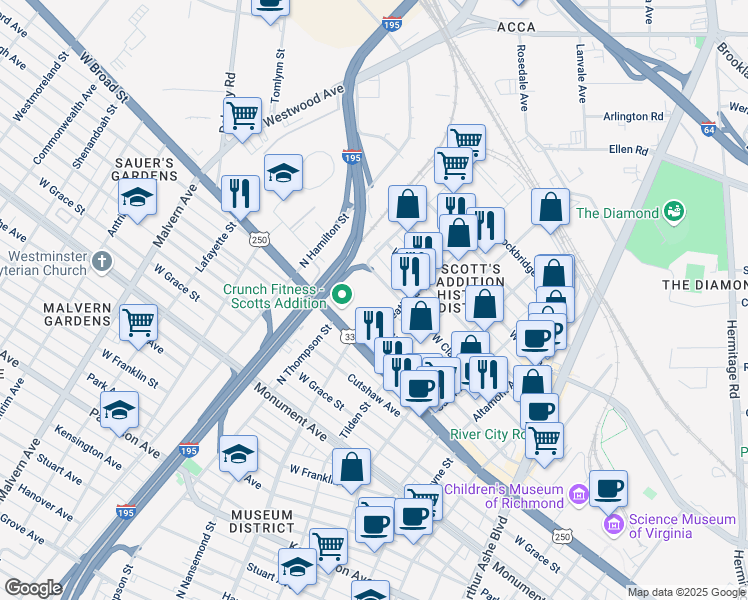Click the Ellen Rd street label

pyautogui.click(x=629, y=150)
